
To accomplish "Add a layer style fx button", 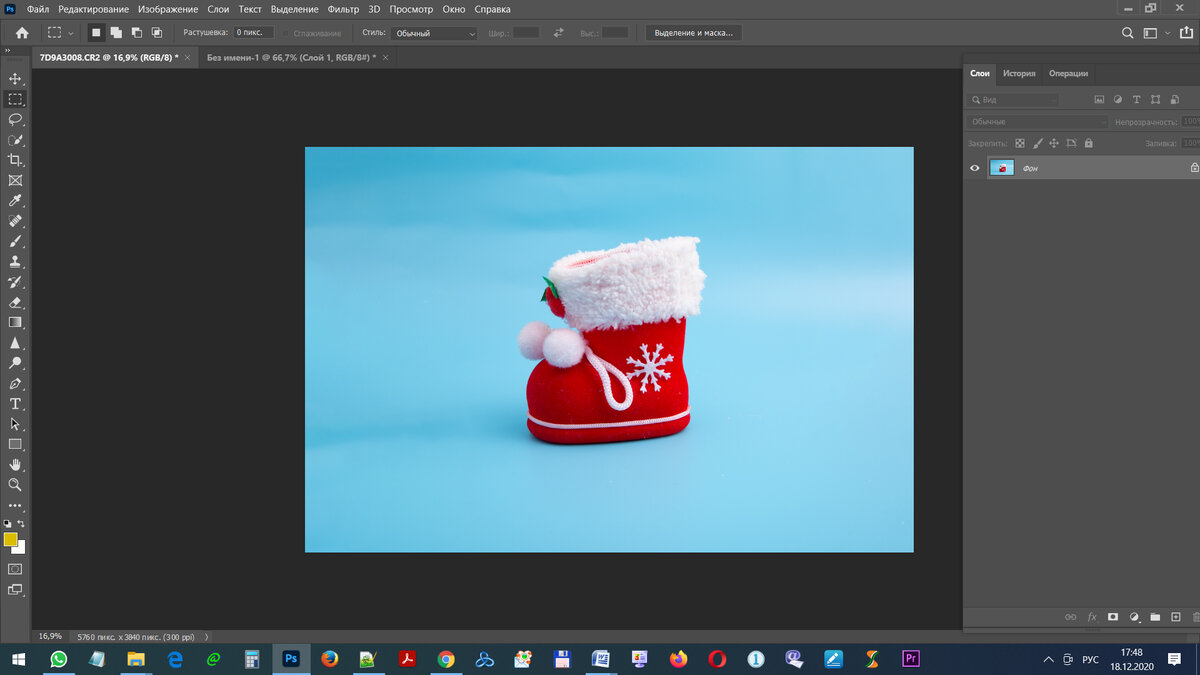I will click(1092, 617).
